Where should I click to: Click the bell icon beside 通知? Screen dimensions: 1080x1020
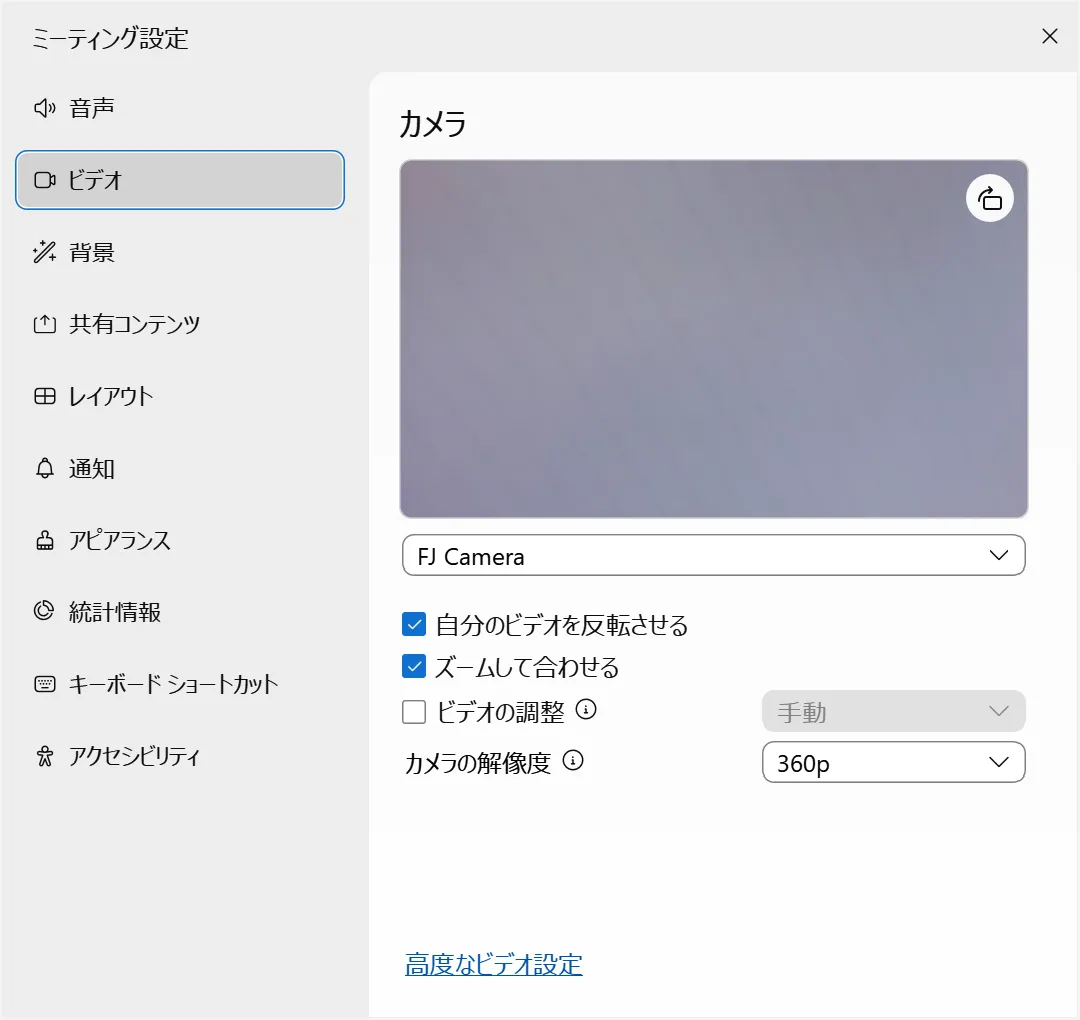click(x=44, y=468)
